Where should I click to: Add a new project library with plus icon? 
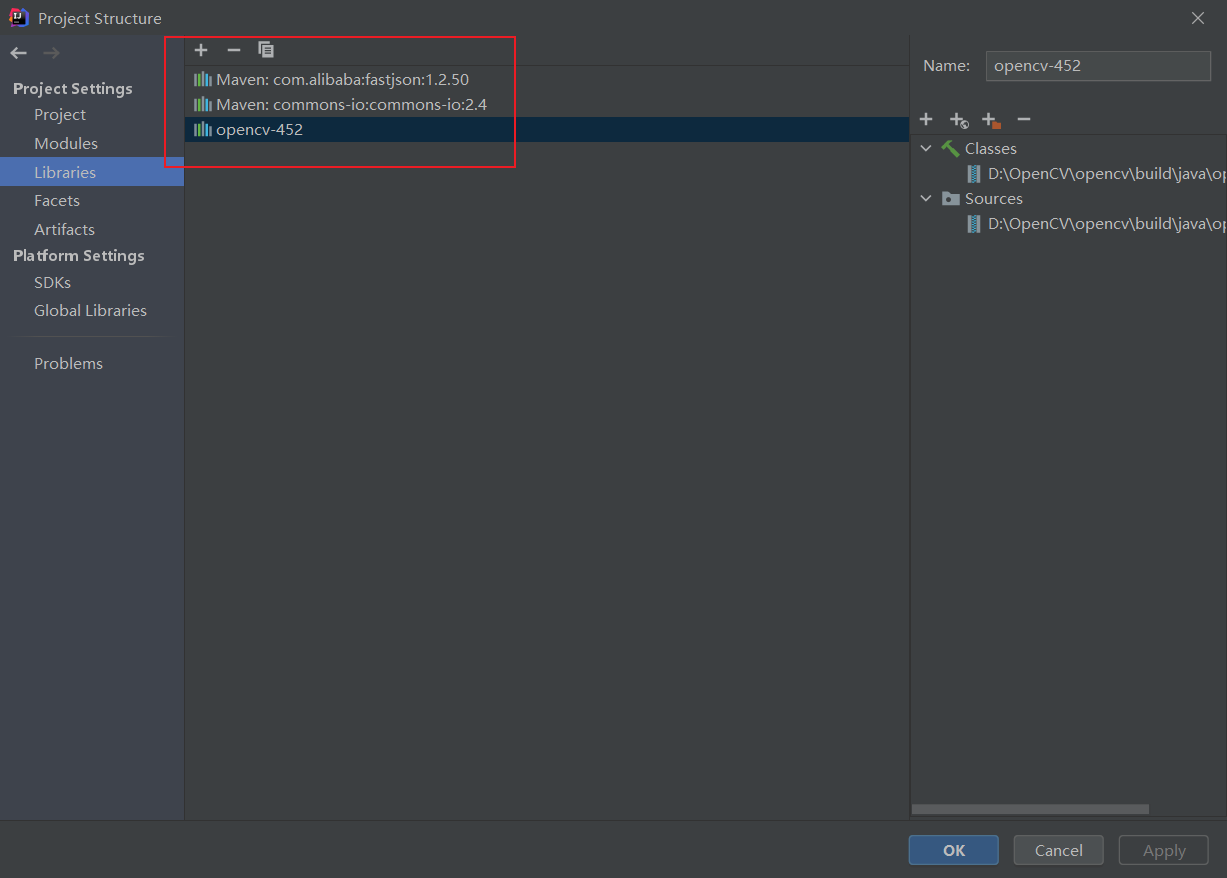pos(201,50)
